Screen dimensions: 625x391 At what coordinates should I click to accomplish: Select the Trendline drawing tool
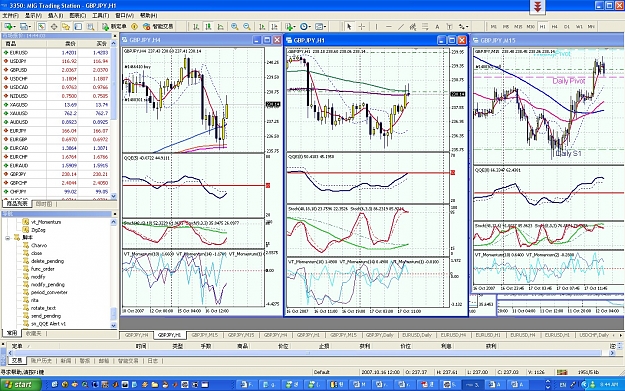coord(401,26)
